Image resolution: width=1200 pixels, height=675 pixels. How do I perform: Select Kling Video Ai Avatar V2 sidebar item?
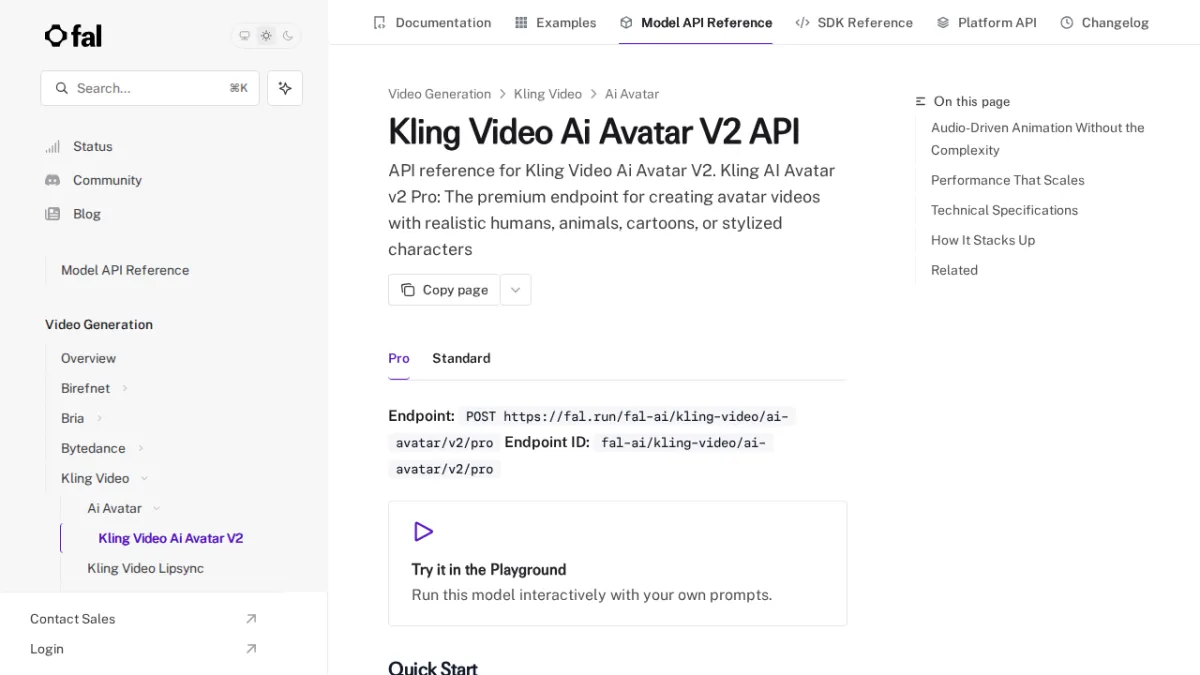(171, 538)
